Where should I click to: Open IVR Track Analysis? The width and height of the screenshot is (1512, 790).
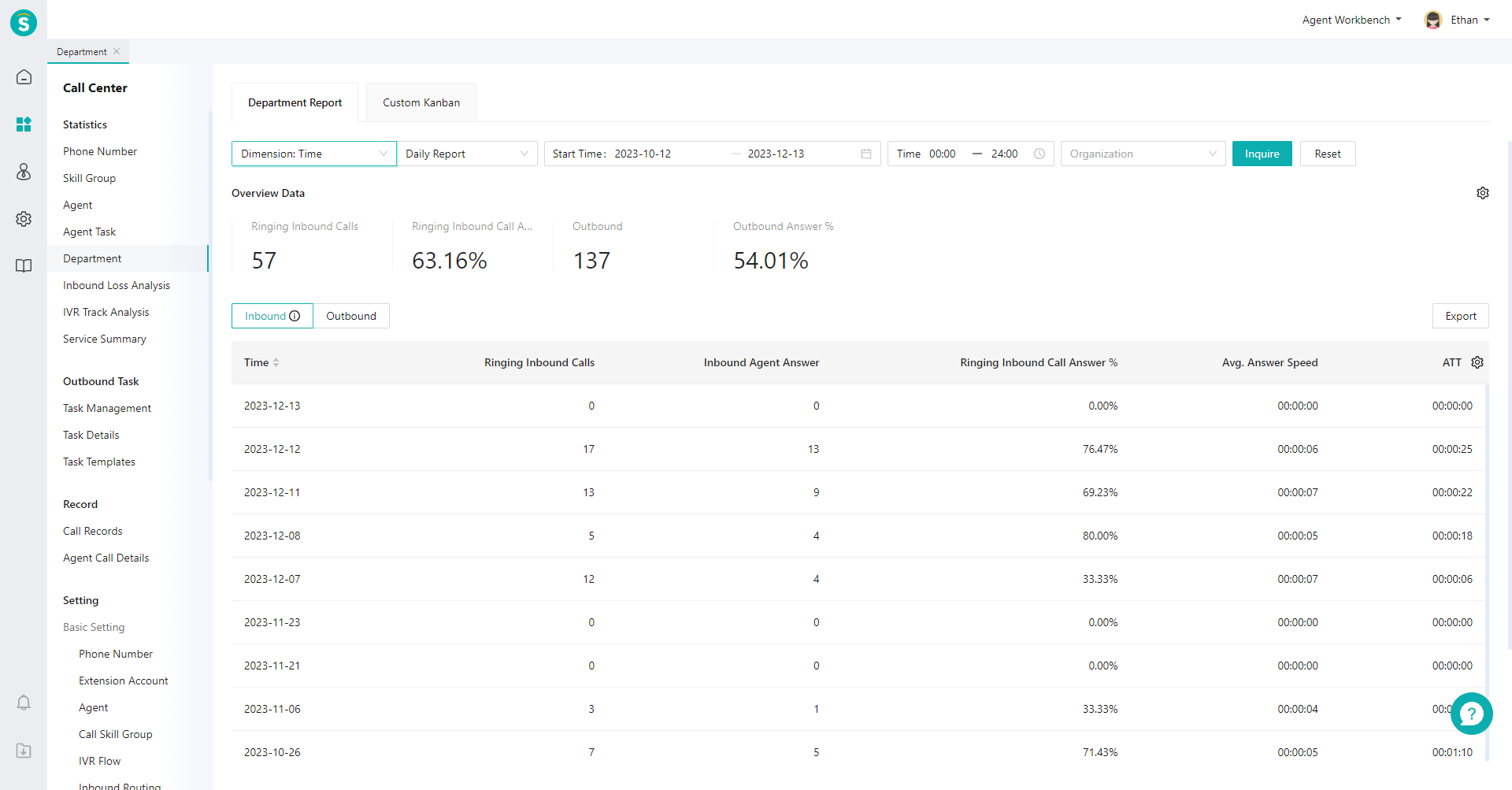point(106,312)
